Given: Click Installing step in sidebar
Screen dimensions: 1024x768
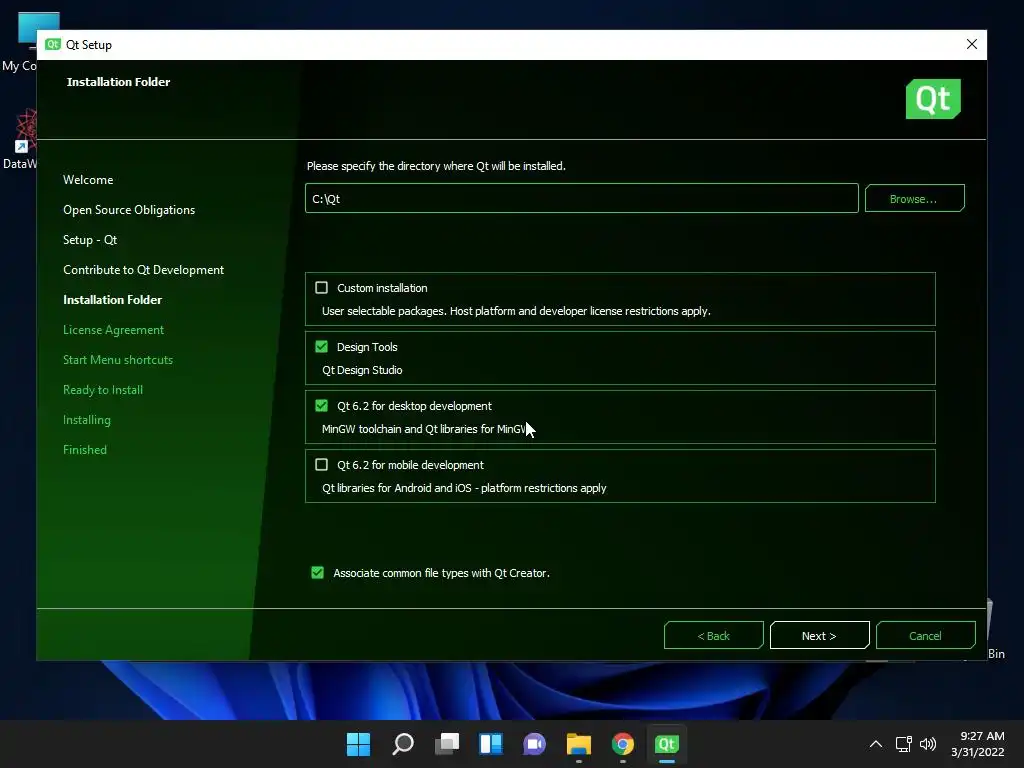Looking at the screenshot, I should [87, 420].
